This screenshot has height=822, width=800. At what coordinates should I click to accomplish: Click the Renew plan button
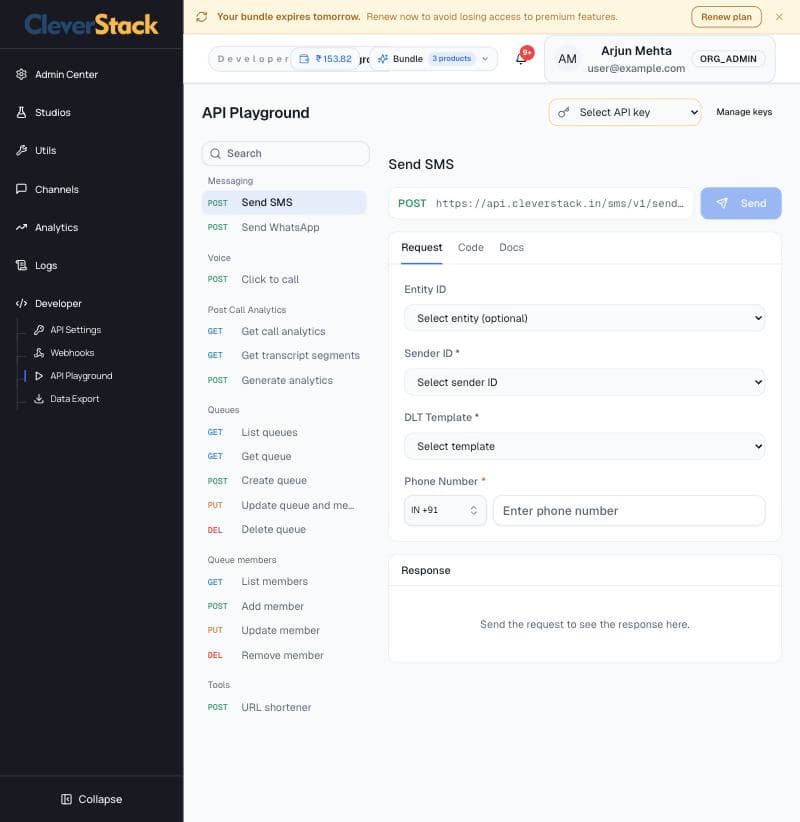point(726,17)
